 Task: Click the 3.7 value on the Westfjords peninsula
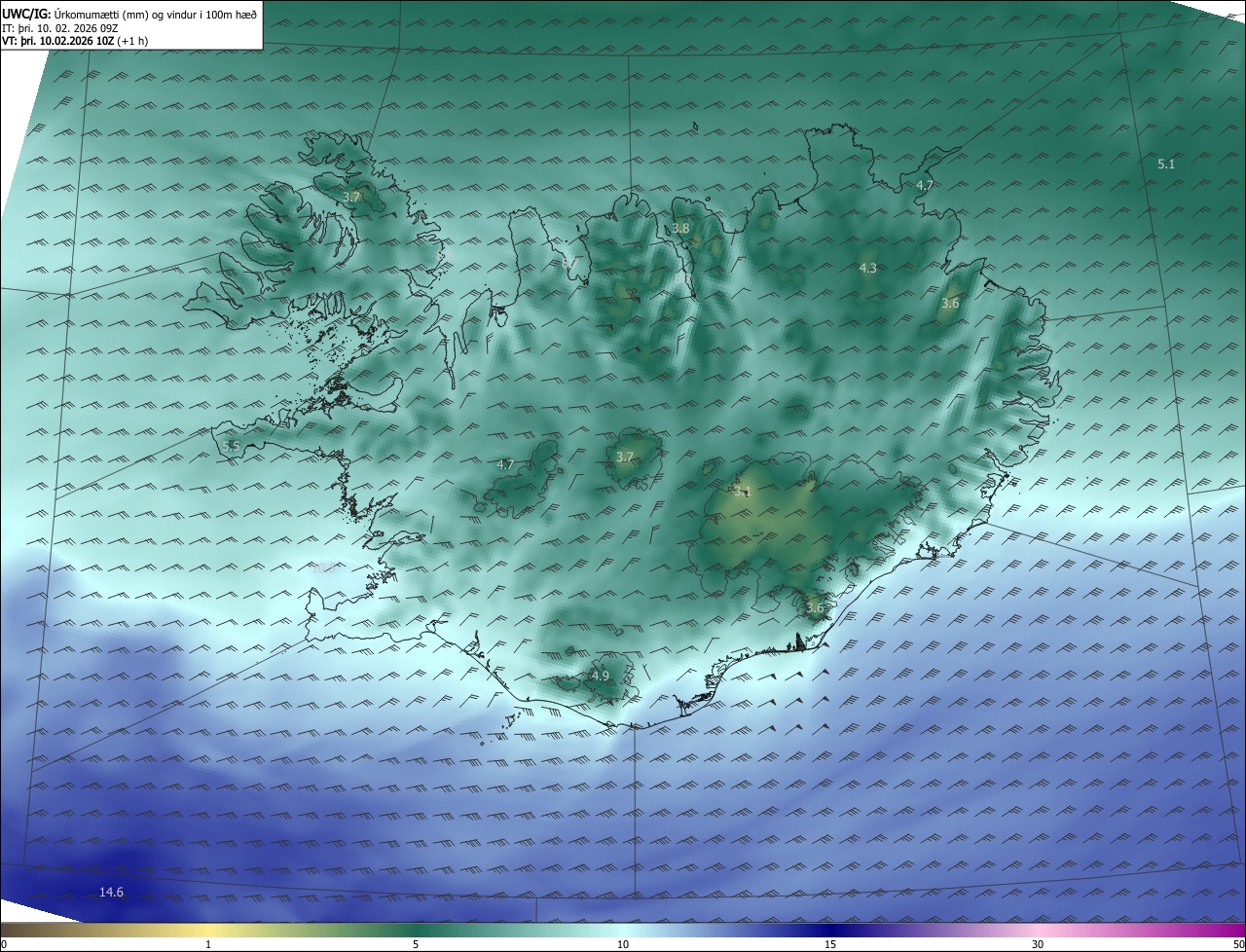[351, 197]
